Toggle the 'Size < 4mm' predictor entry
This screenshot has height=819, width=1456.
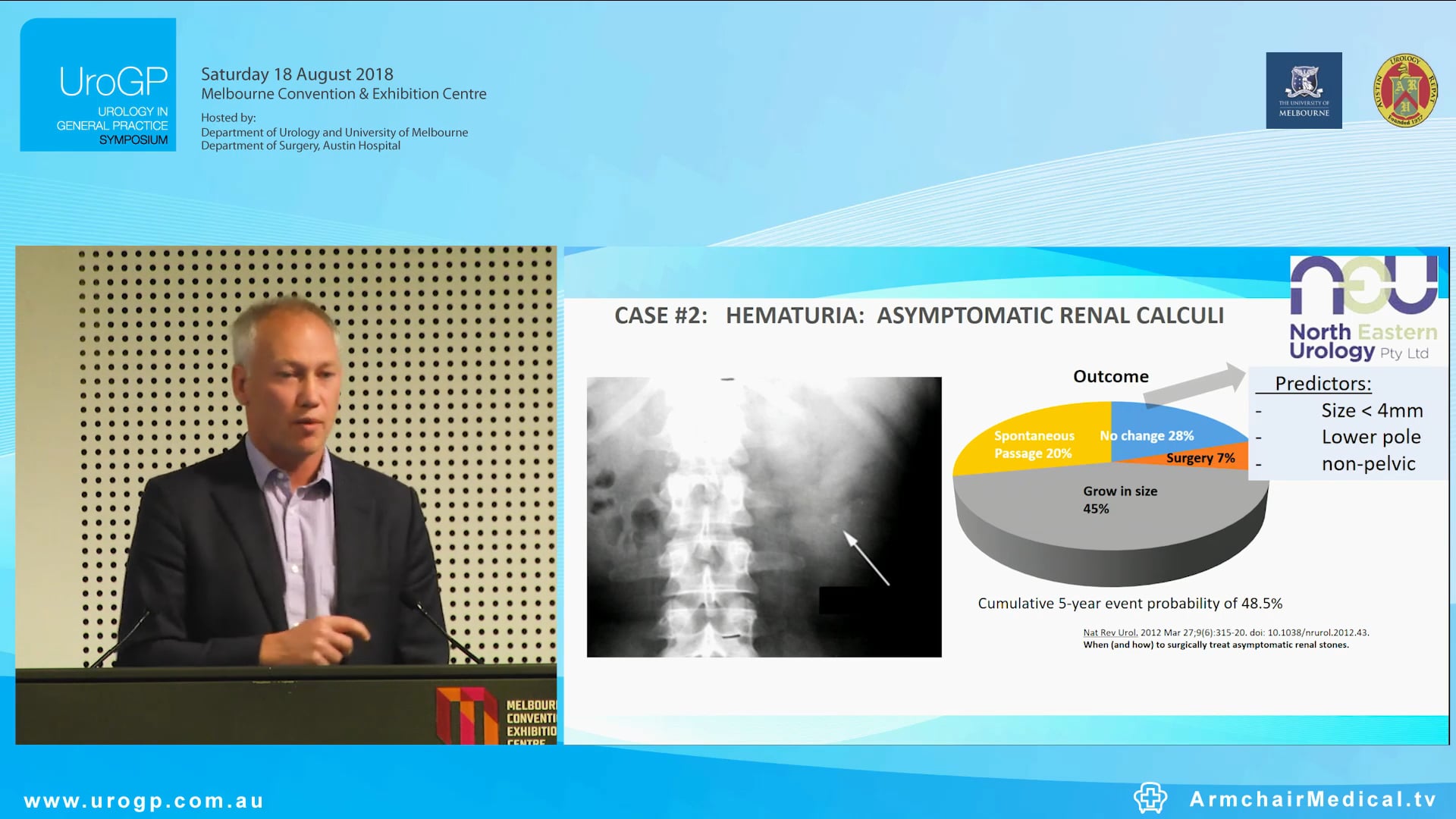click(1371, 410)
